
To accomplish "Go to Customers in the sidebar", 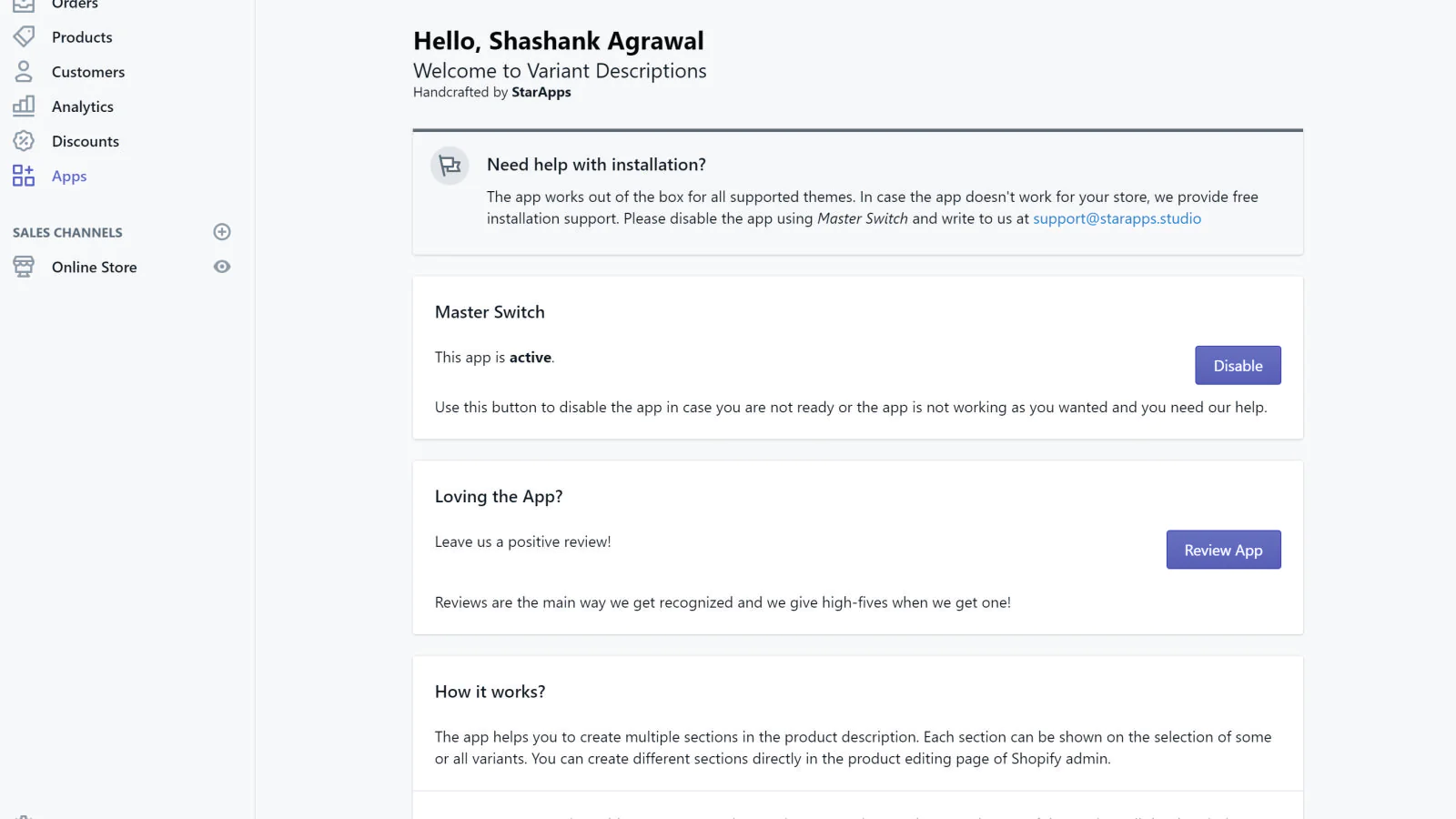I will [88, 72].
